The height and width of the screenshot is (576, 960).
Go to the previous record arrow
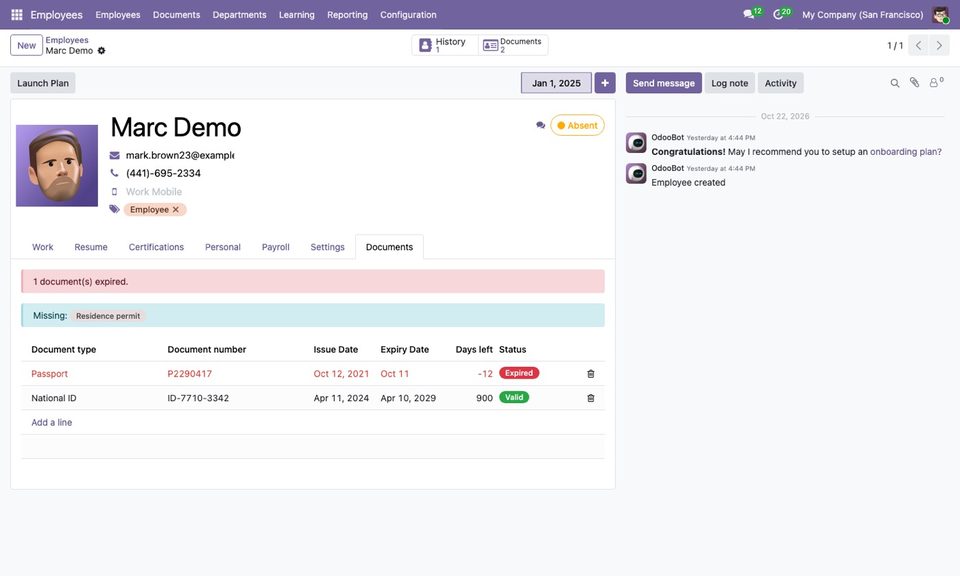918,45
